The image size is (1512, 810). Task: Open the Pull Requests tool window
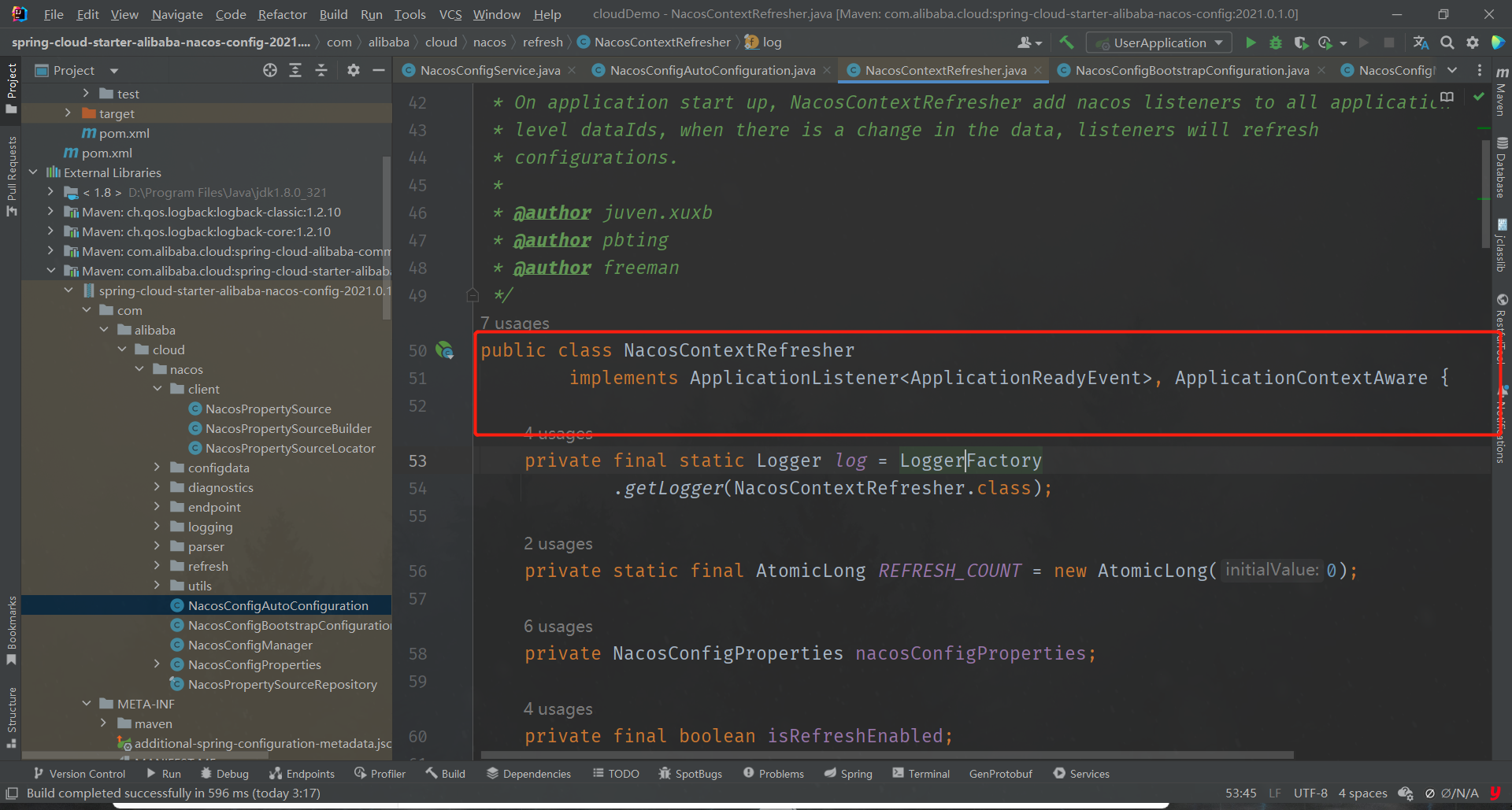(11, 176)
